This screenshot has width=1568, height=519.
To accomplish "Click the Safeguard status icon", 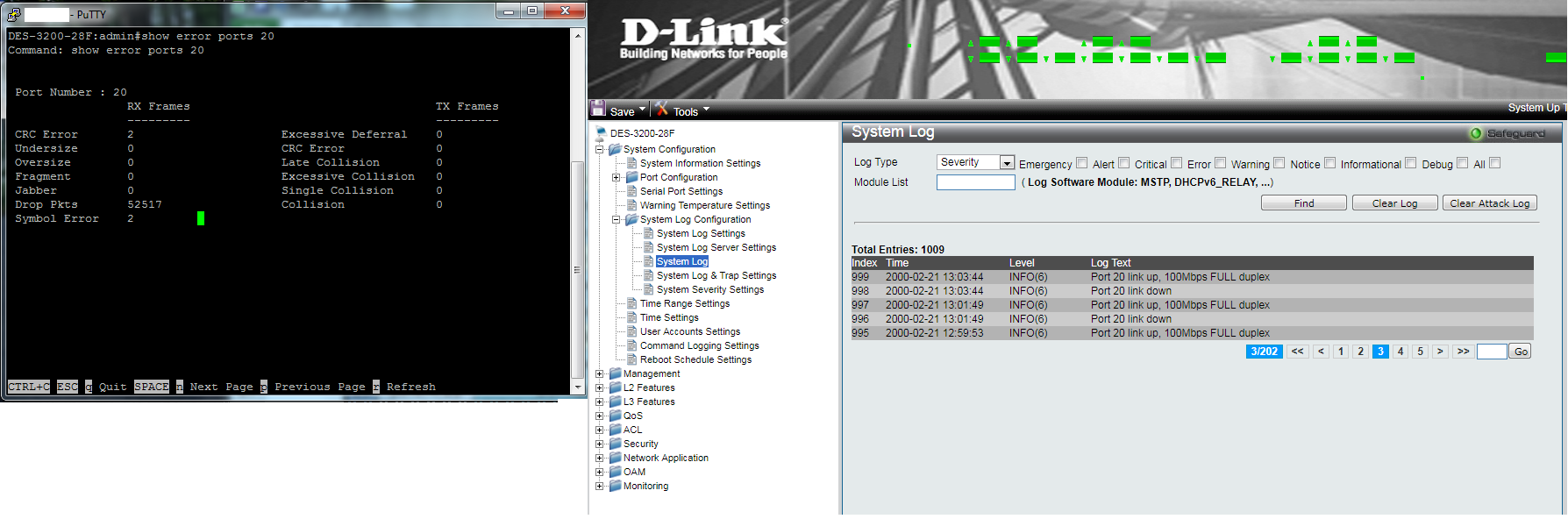I will coord(1476,133).
